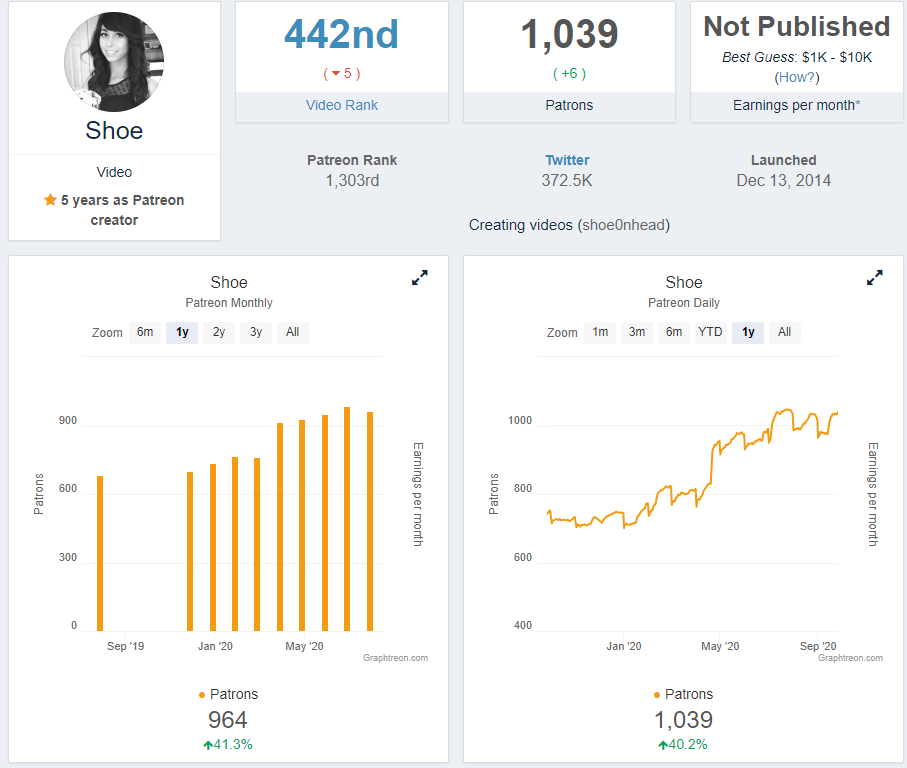Click the 442nd rank number

point(341,34)
